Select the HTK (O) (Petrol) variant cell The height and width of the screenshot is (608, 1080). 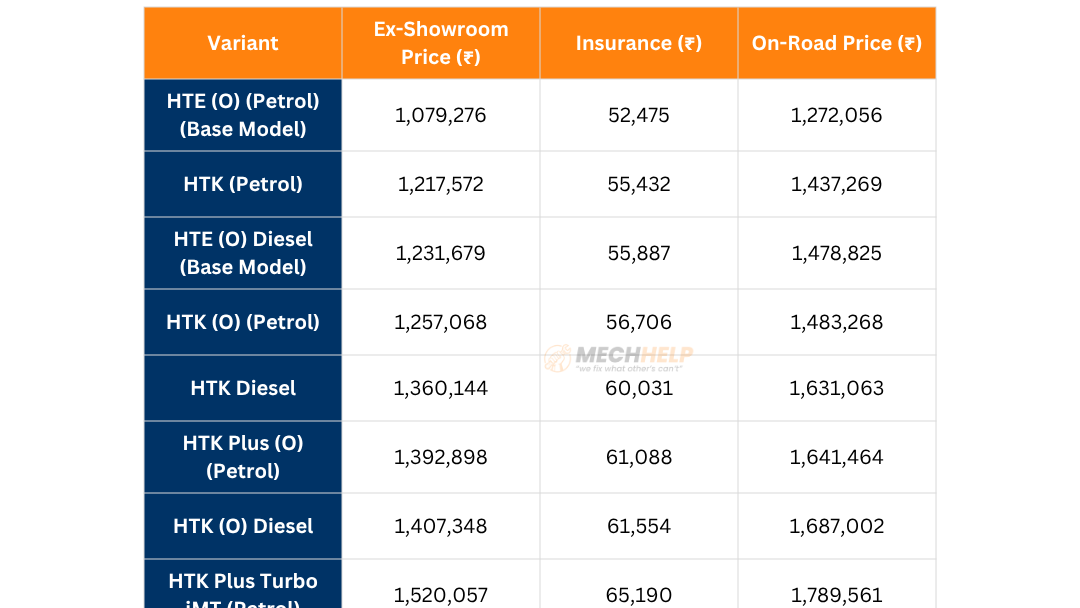click(243, 322)
